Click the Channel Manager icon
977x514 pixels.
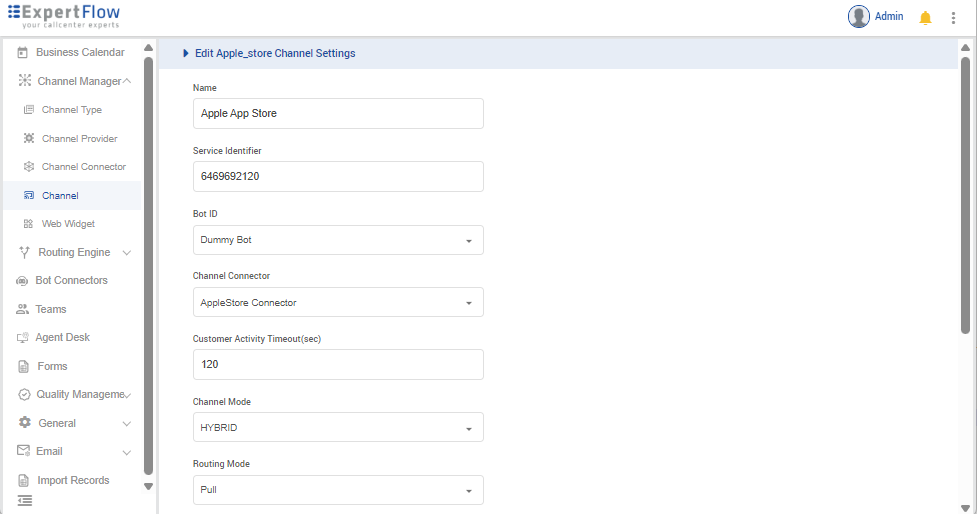tap(24, 80)
